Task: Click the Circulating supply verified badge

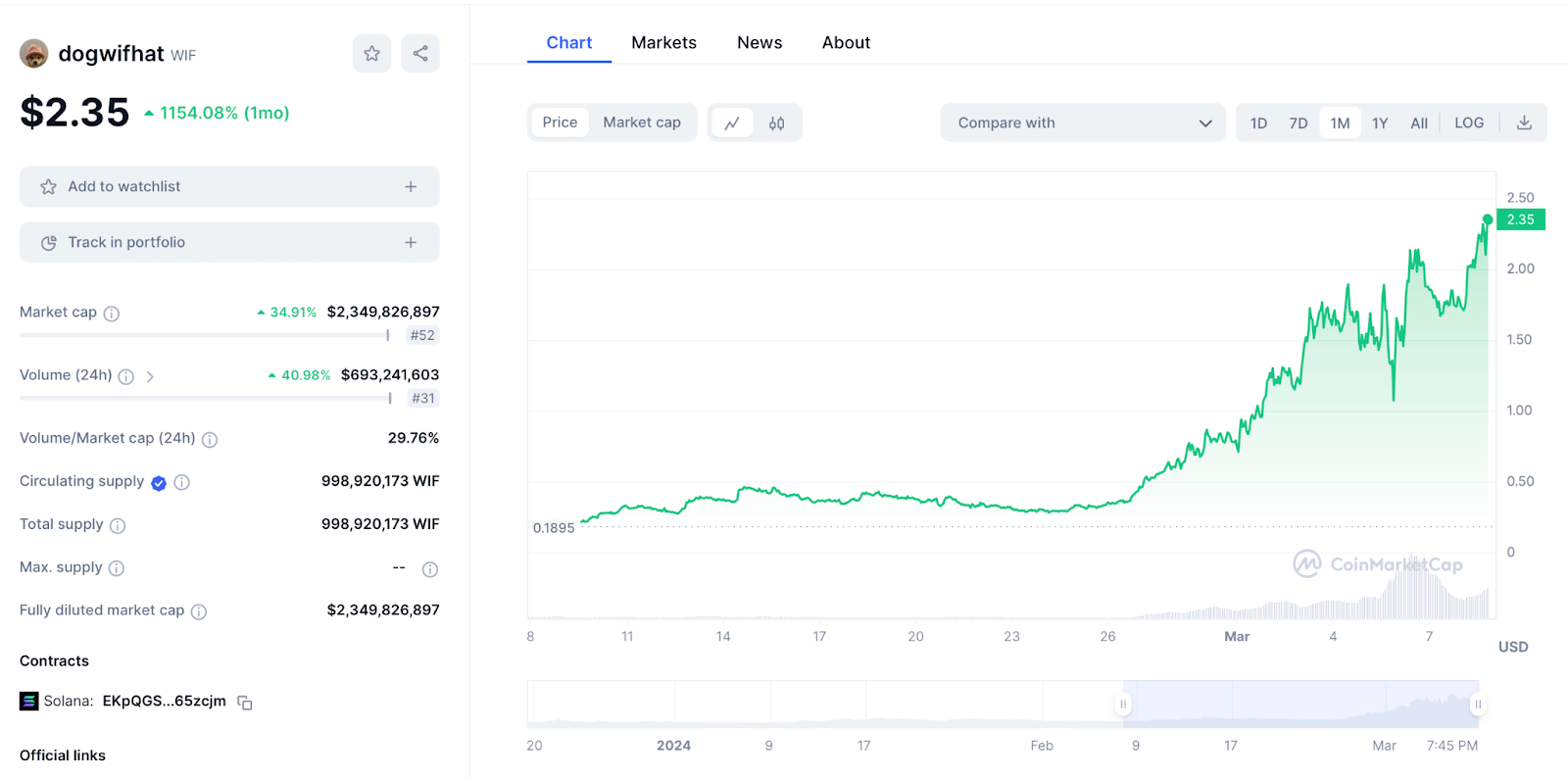Action: coord(159,482)
